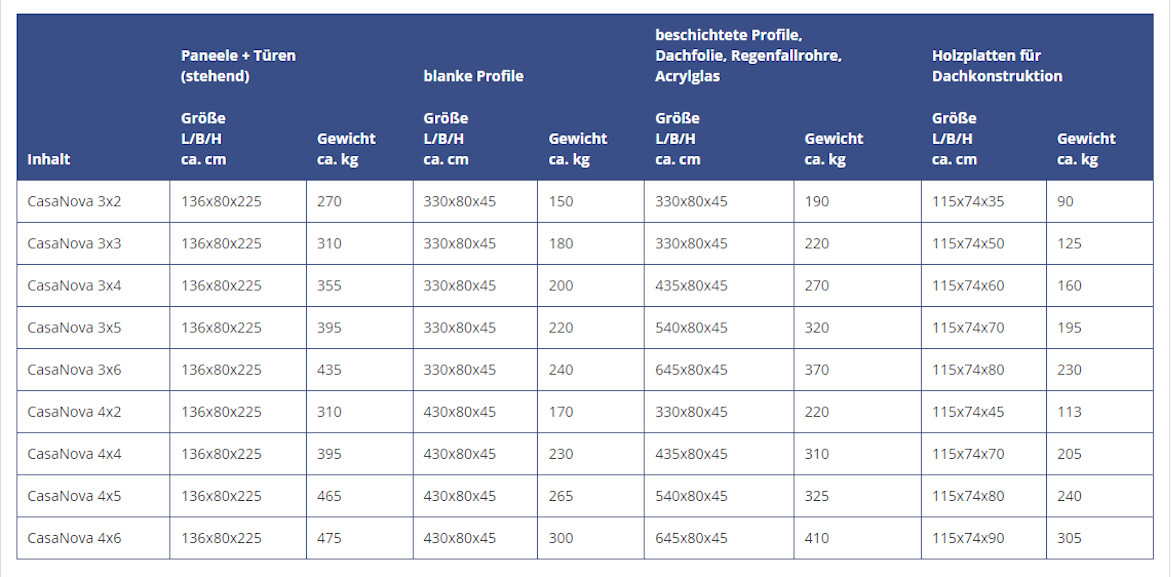The image size is (1171, 577).
Task: Select the CasaNova 3x4 row label
Action: pyautogui.click(x=74, y=286)
